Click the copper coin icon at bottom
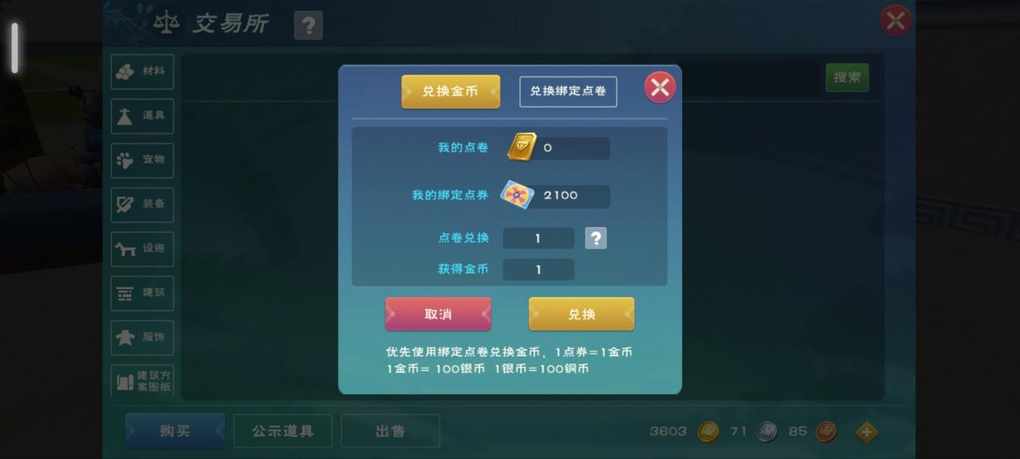This screenshot has width=1020, height=459. pyautogui.click(x=827, y=431)
